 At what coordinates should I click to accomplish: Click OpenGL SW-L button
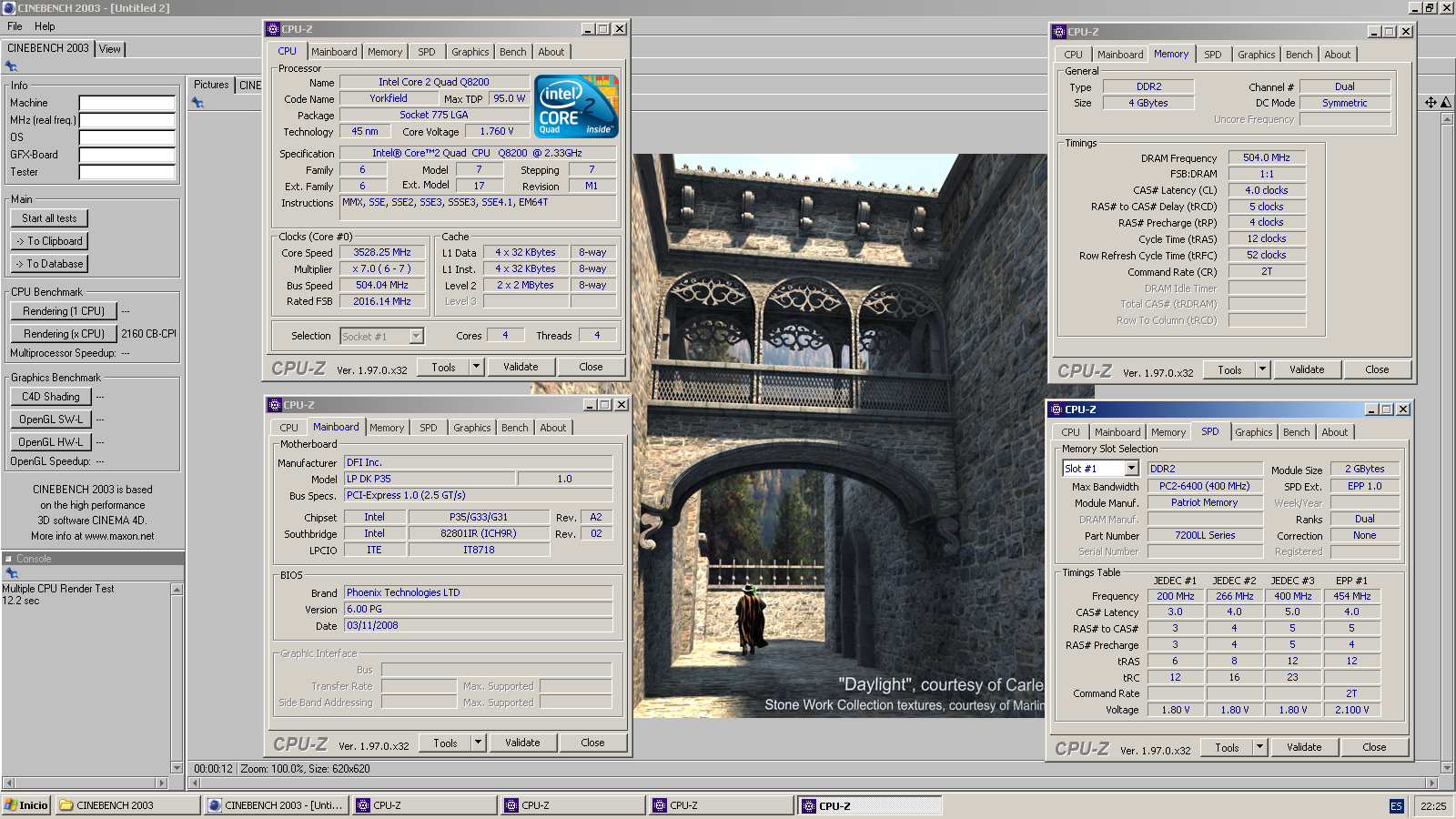coord(51,420)
